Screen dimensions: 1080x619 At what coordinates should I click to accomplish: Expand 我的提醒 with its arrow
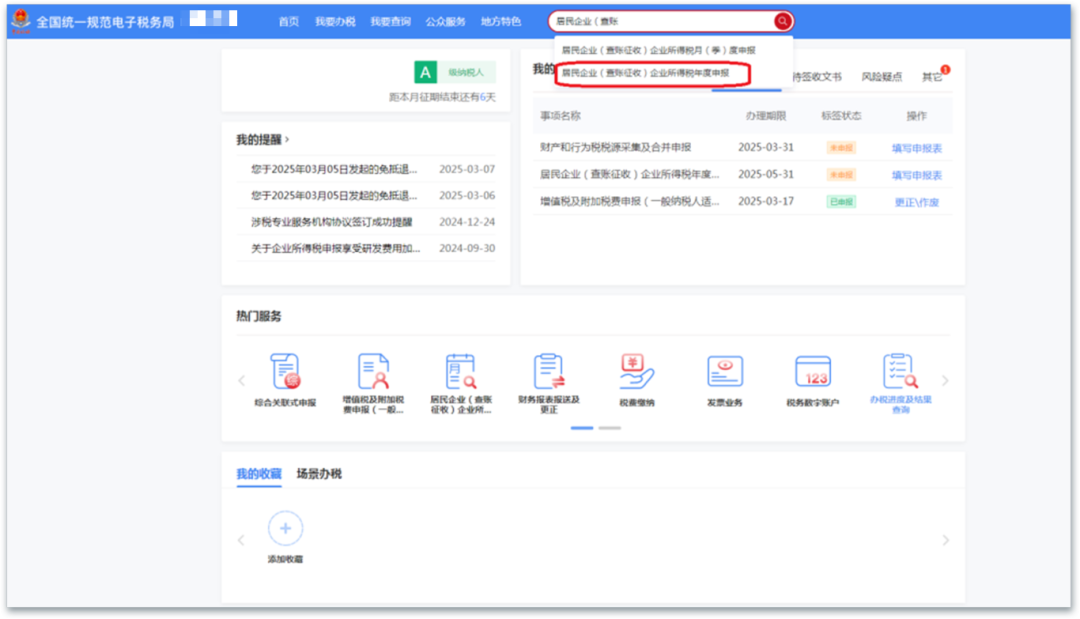[x=287, y=140]
